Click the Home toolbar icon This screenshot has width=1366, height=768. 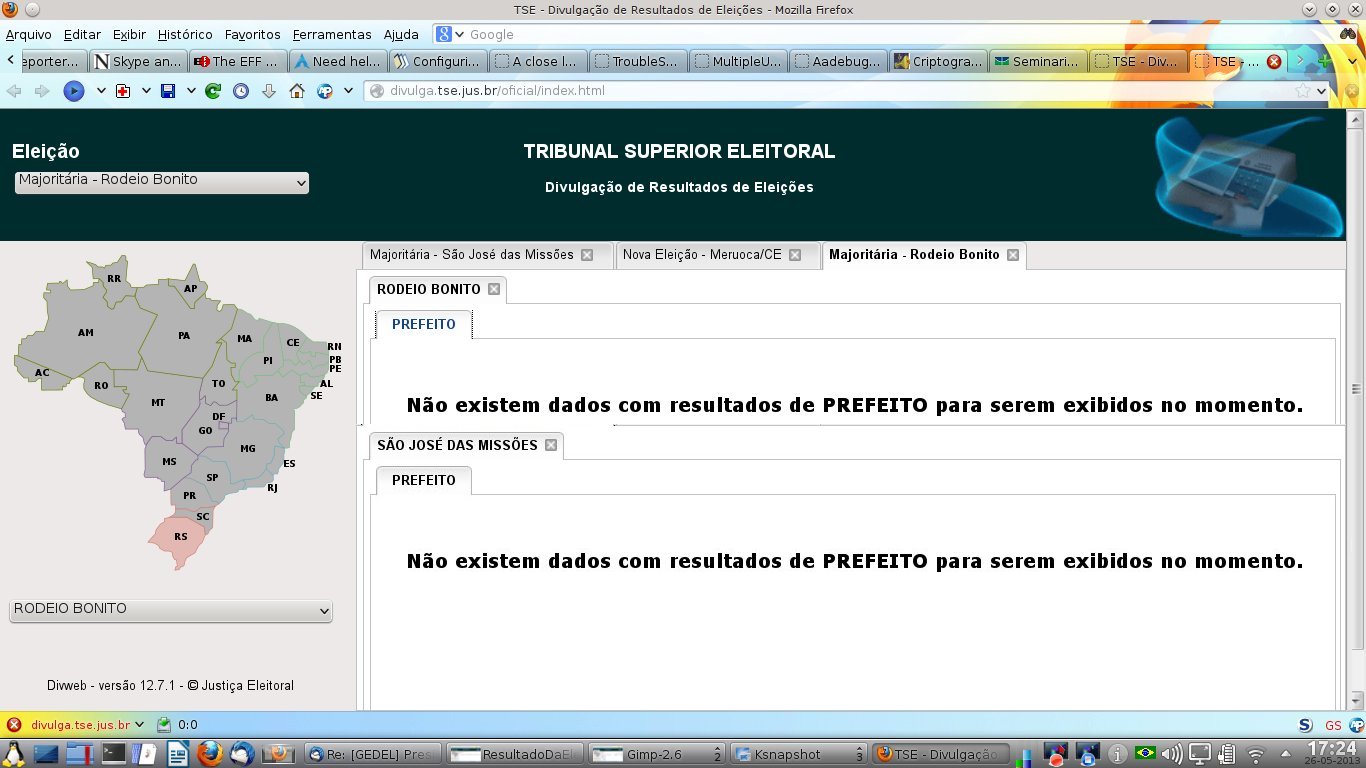coord(296,91)
